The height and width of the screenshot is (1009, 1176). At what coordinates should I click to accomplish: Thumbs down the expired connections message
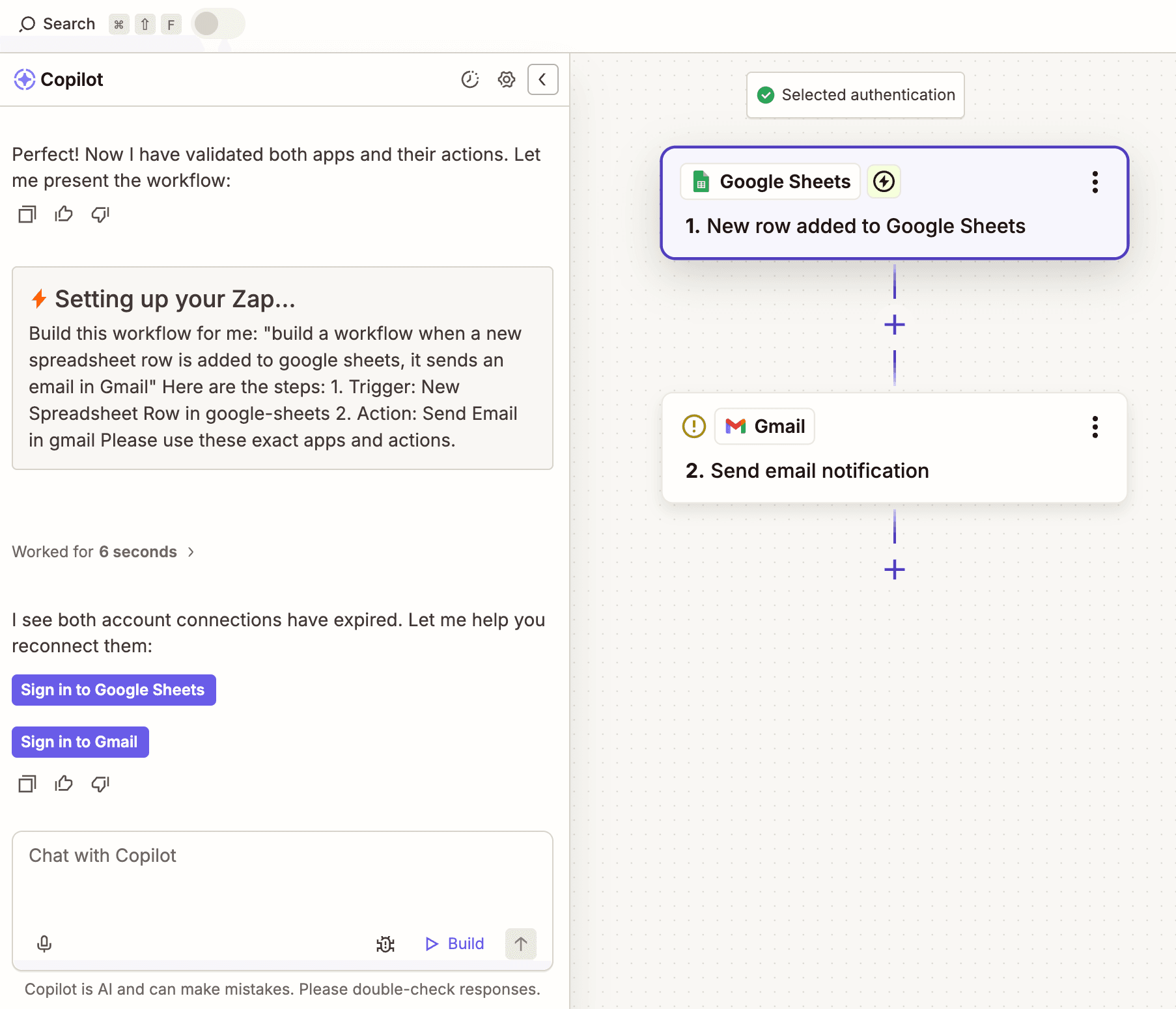(x=100, y=784)
